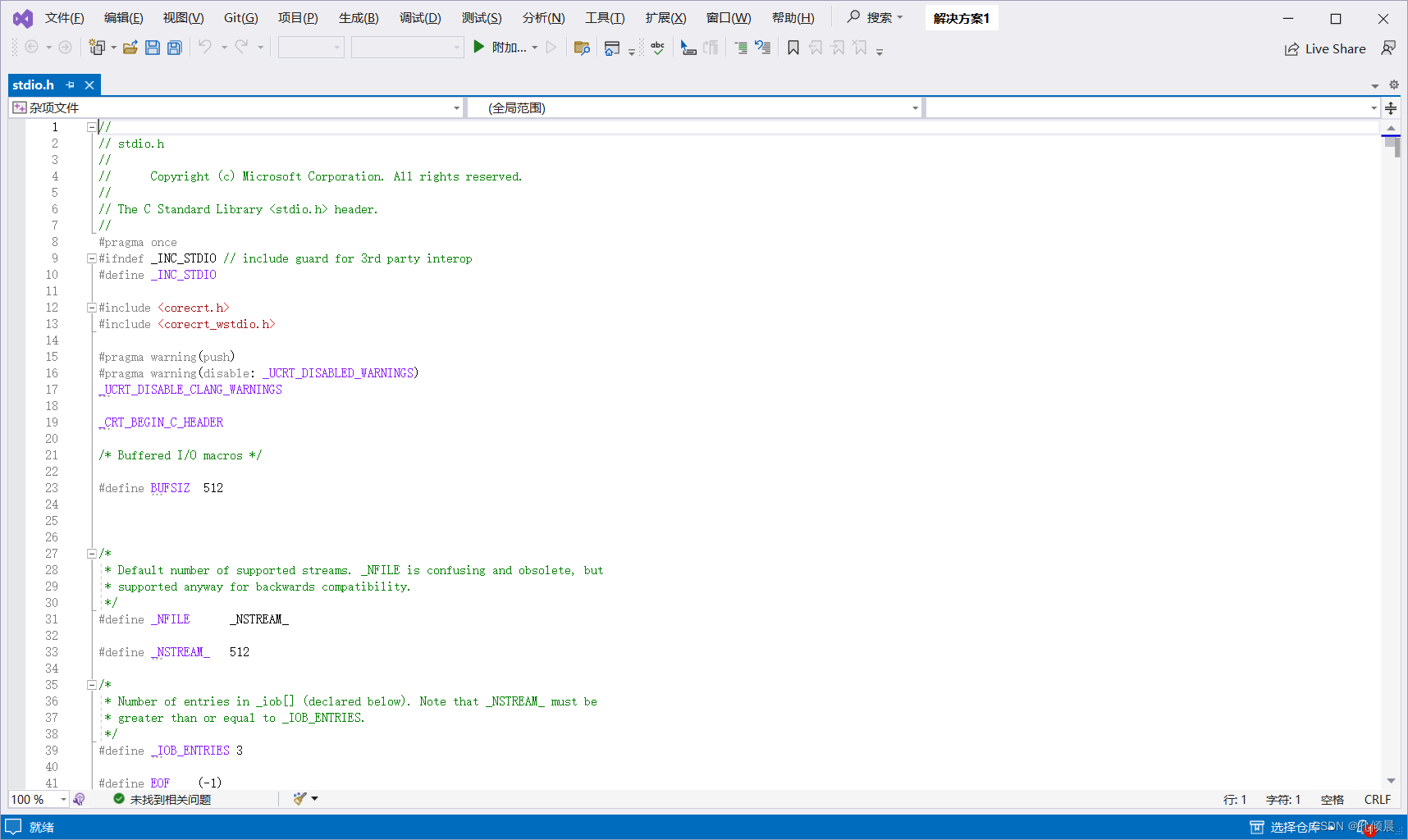Image resolution: width=1408 pixels, height=840 pixels.
Task: Open the 扩展(X) menu
Action: tap(665, 18)
